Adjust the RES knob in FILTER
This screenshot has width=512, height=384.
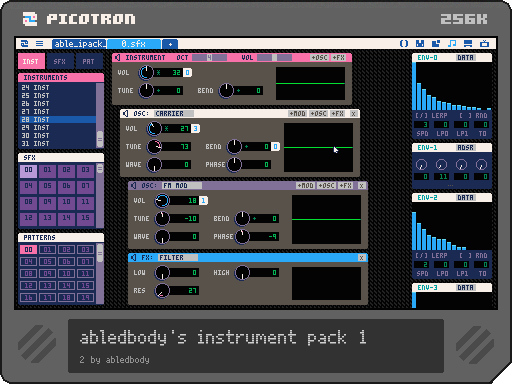[162, 291]
